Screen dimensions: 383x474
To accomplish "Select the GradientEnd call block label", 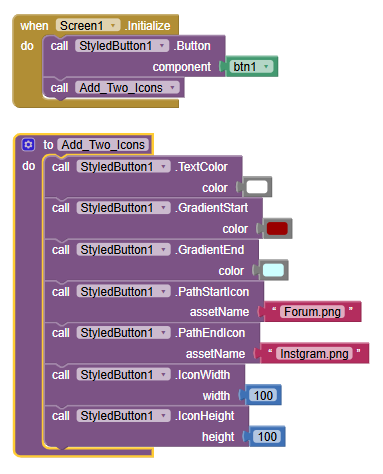I will pos(211,250).
